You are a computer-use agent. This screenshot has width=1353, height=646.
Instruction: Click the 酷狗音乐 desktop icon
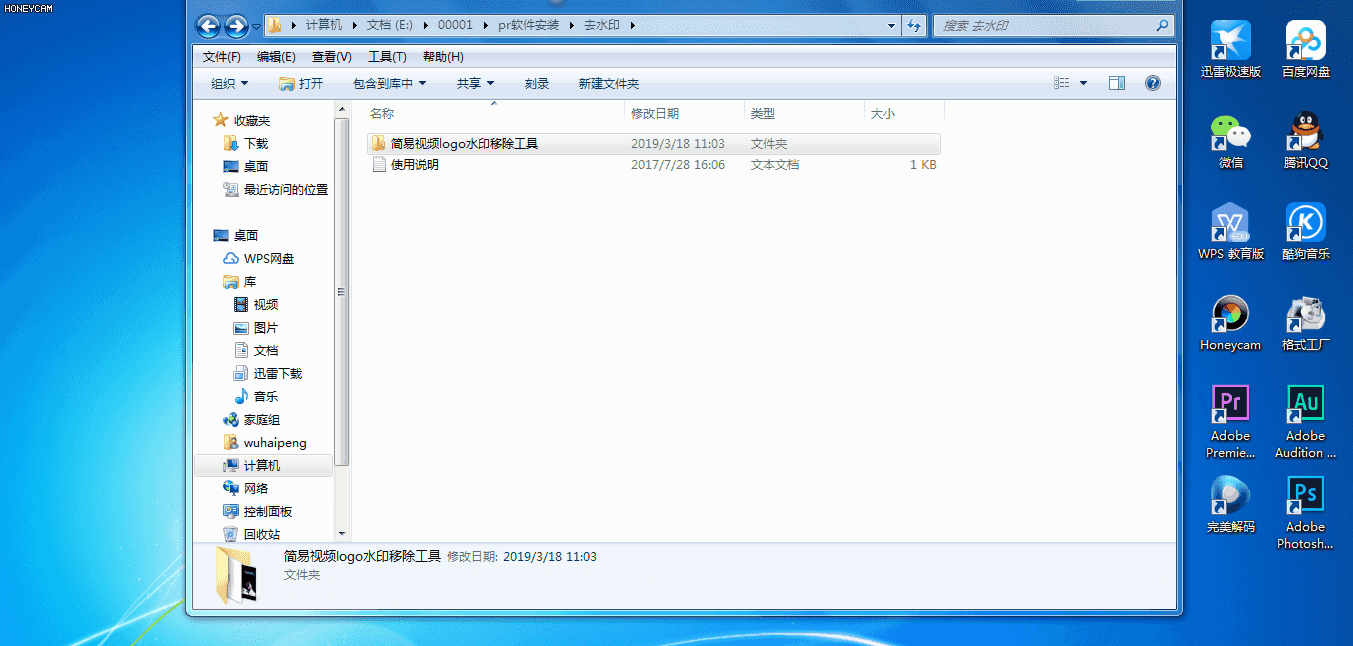1306,232
